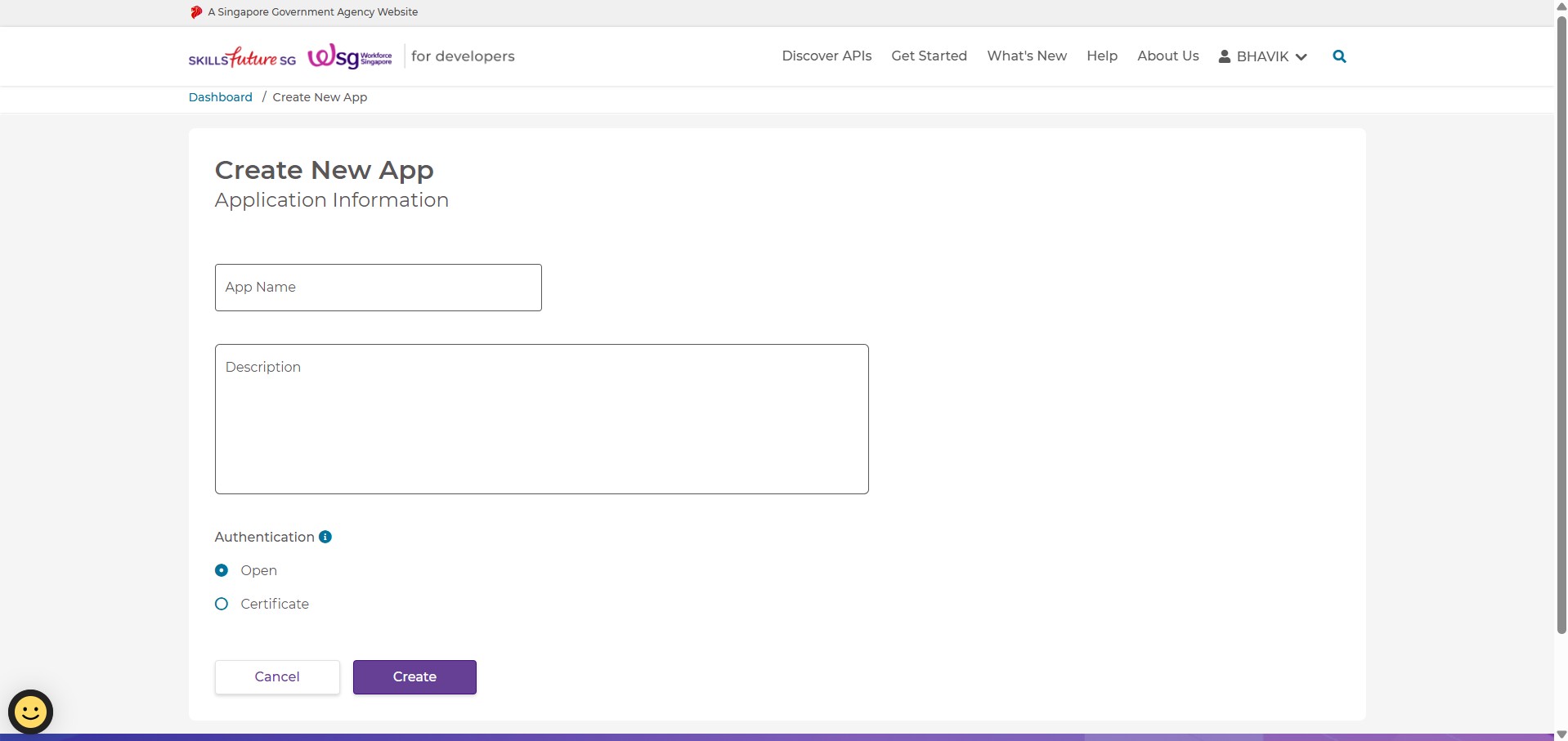Focus the App Name input field
This screenshot has height=741, width=1568.
click(x=378, y=288)
